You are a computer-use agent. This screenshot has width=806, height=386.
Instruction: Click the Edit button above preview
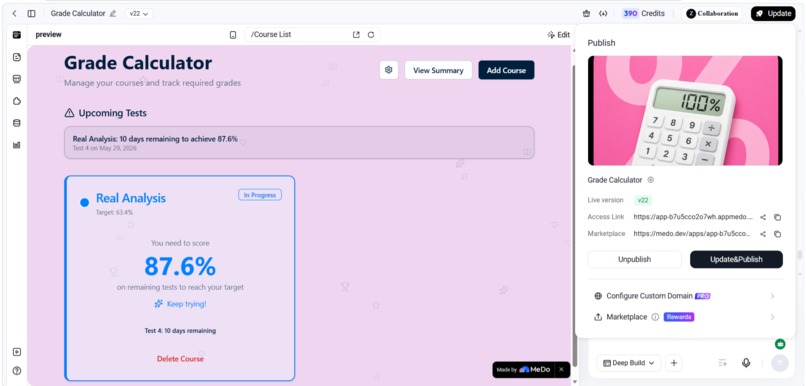coord(558,35)
